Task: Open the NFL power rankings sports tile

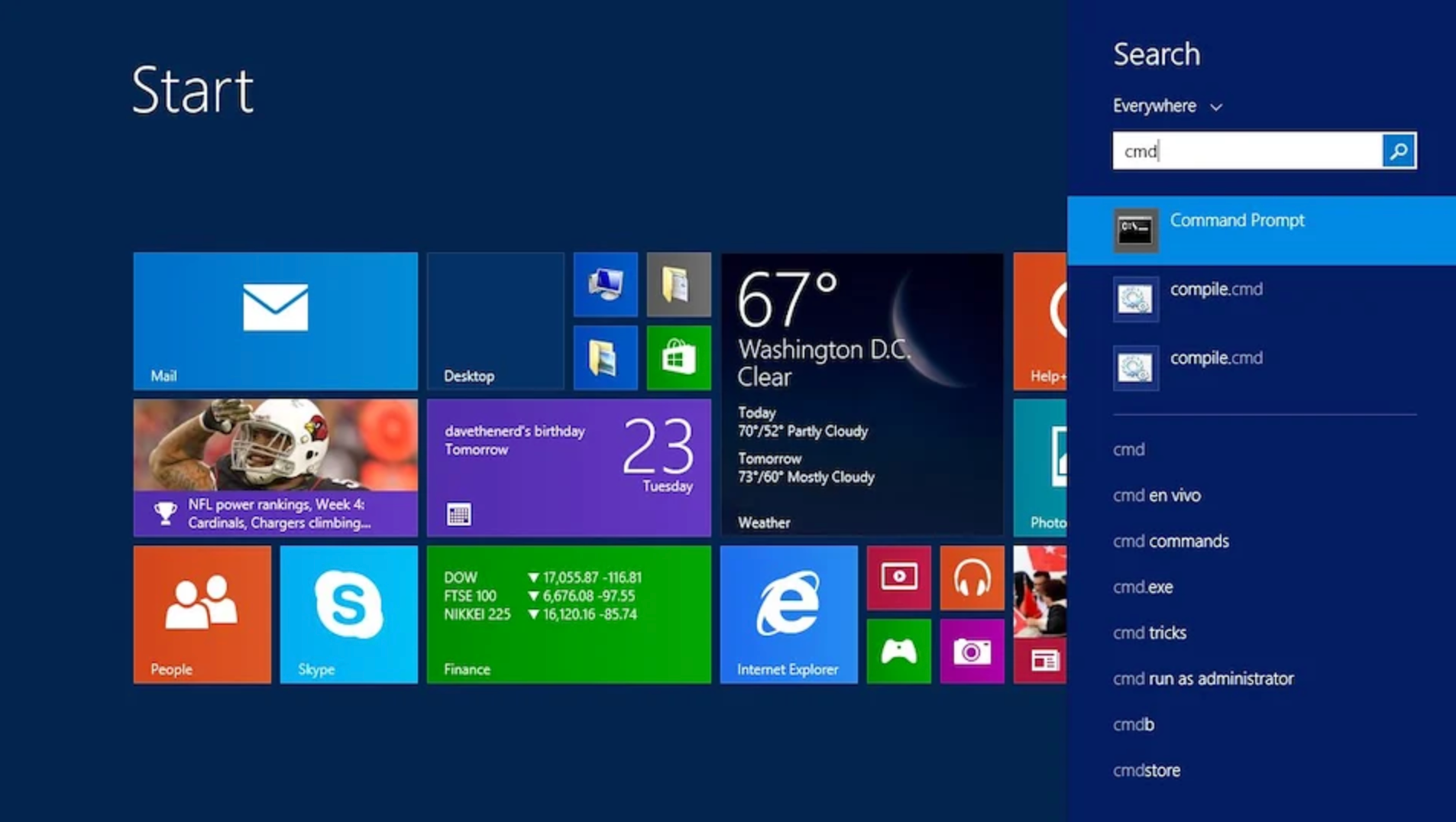Action: pos(275,468)
